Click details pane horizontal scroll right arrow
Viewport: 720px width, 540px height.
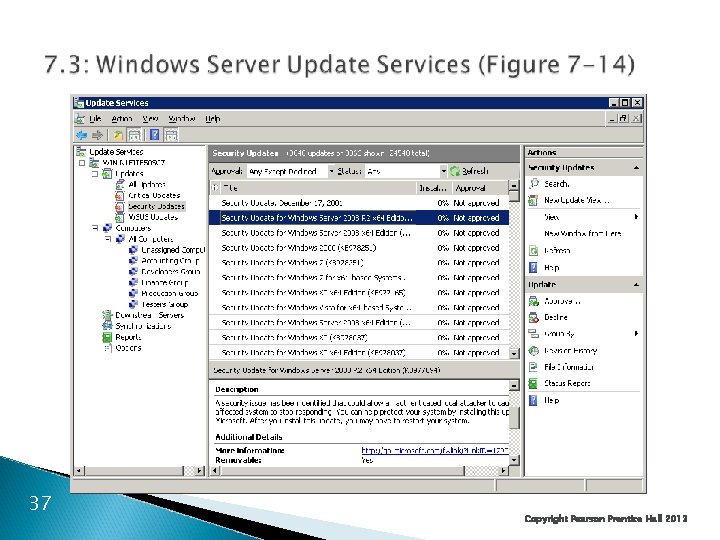(x=504, y=471)
